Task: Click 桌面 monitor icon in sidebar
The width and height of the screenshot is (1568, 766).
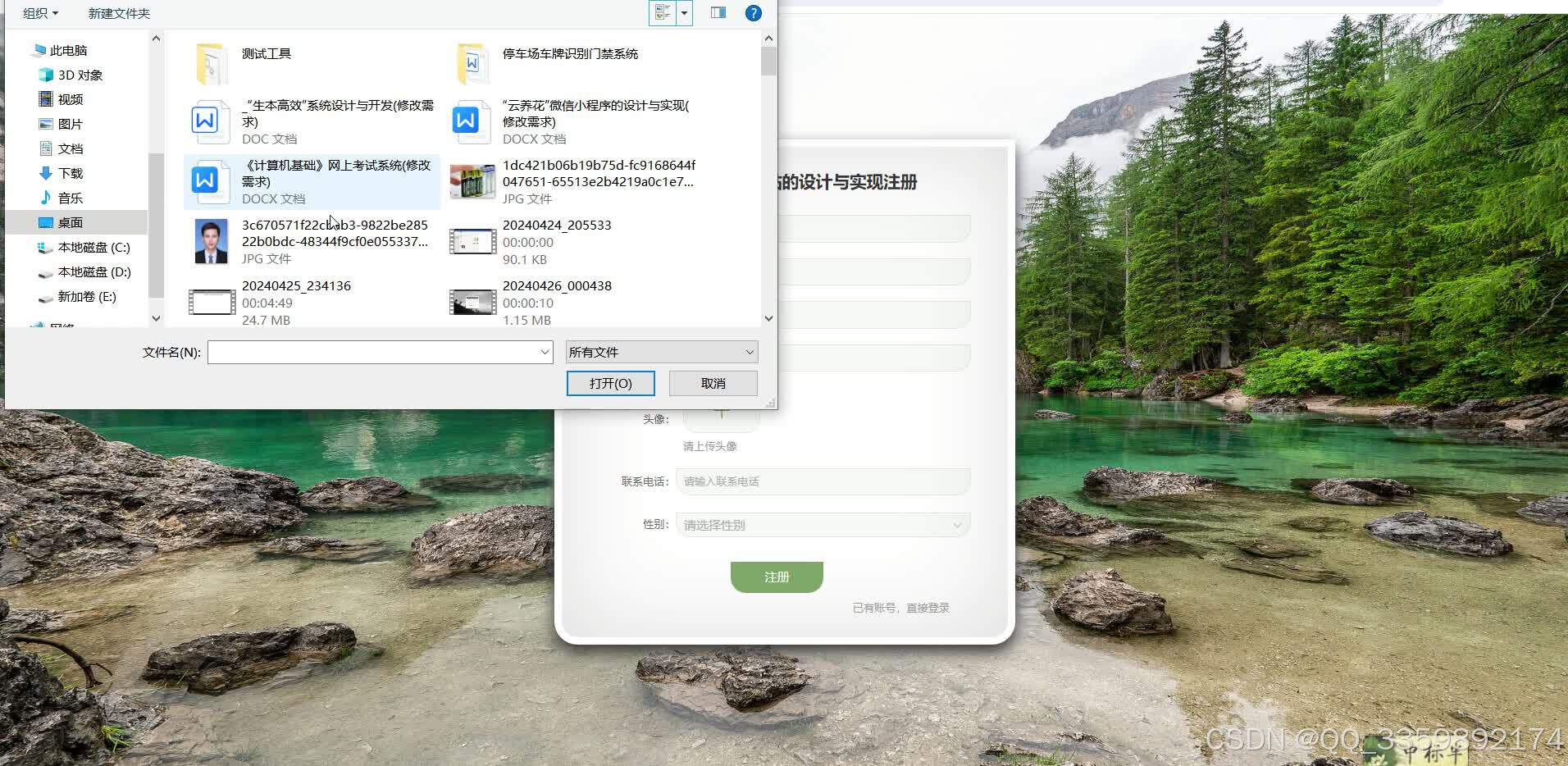Action: [46, 222]
